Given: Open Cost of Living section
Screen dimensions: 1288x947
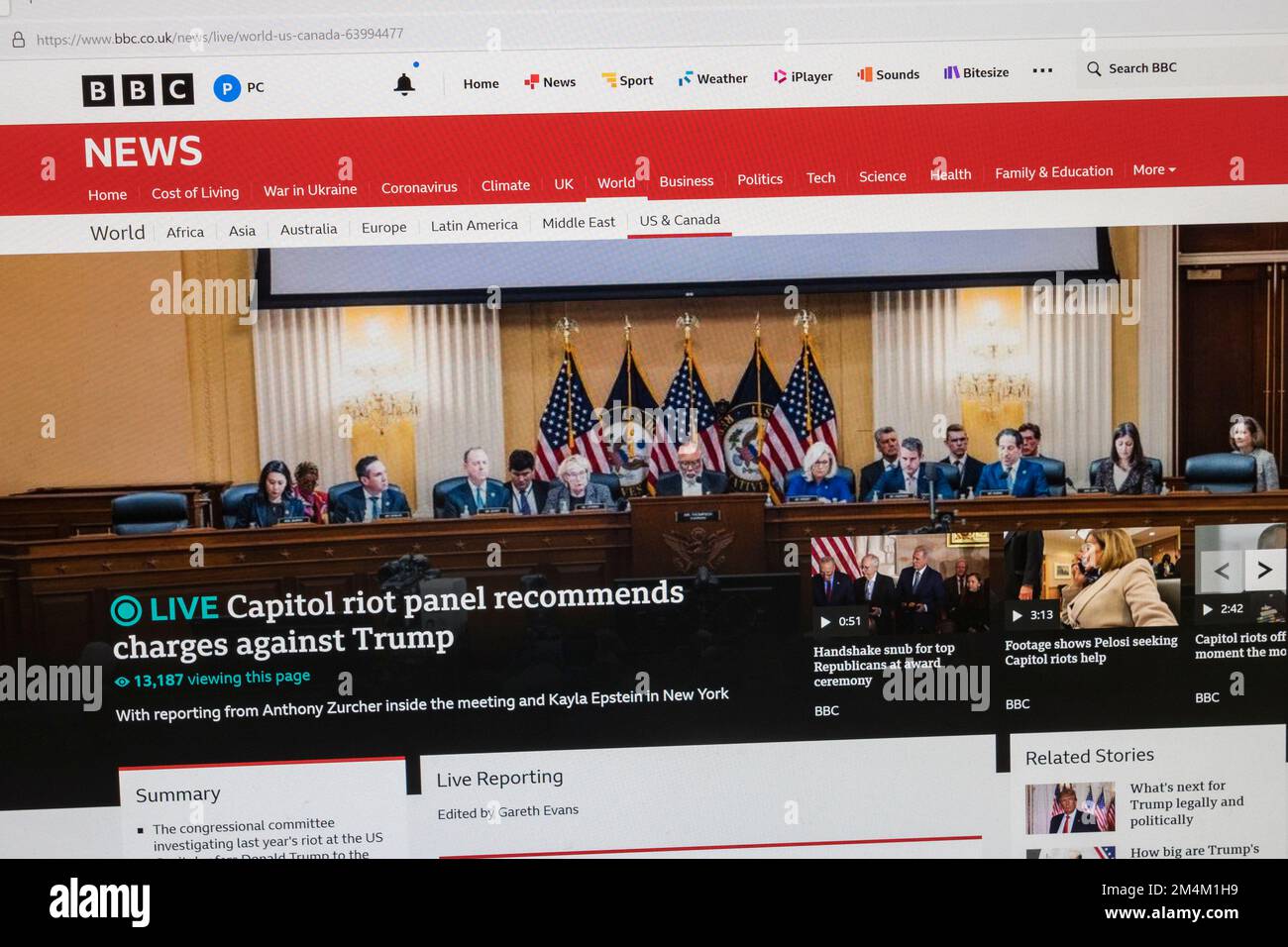Looking at the screenshot, I should tap(195, 192).
